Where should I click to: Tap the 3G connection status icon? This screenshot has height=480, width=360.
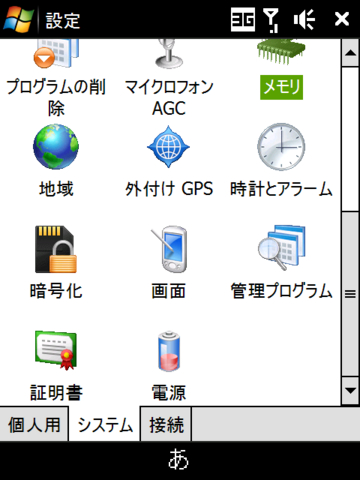point(243,19)
